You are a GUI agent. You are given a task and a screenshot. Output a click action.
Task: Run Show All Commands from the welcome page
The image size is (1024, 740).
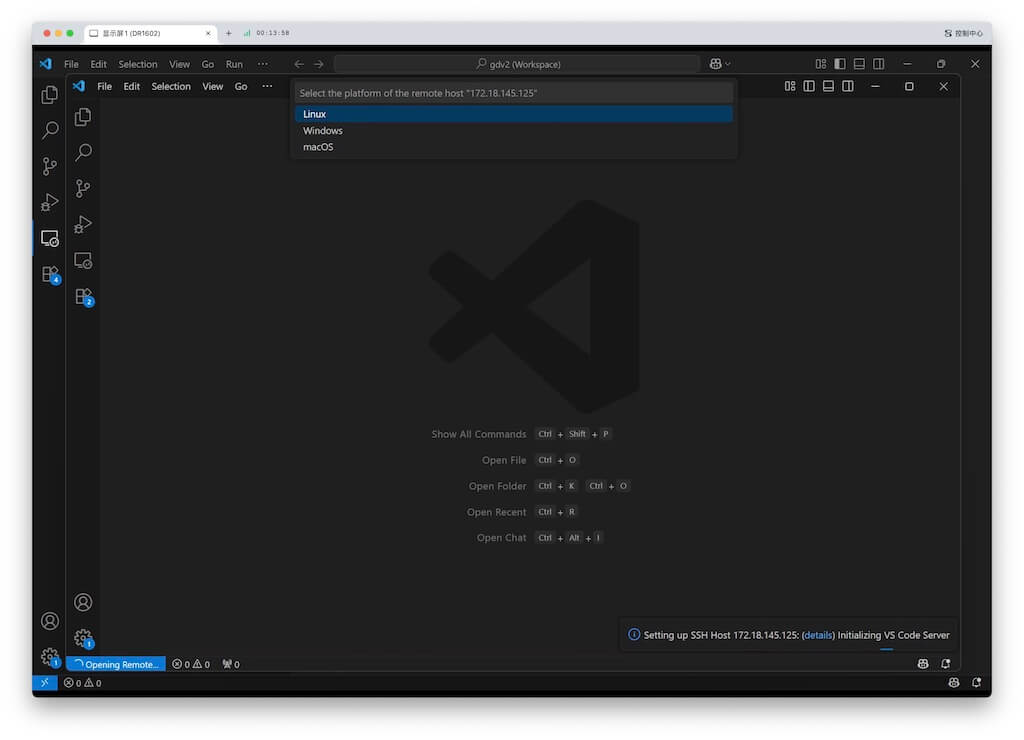click(x=478, y=433)
